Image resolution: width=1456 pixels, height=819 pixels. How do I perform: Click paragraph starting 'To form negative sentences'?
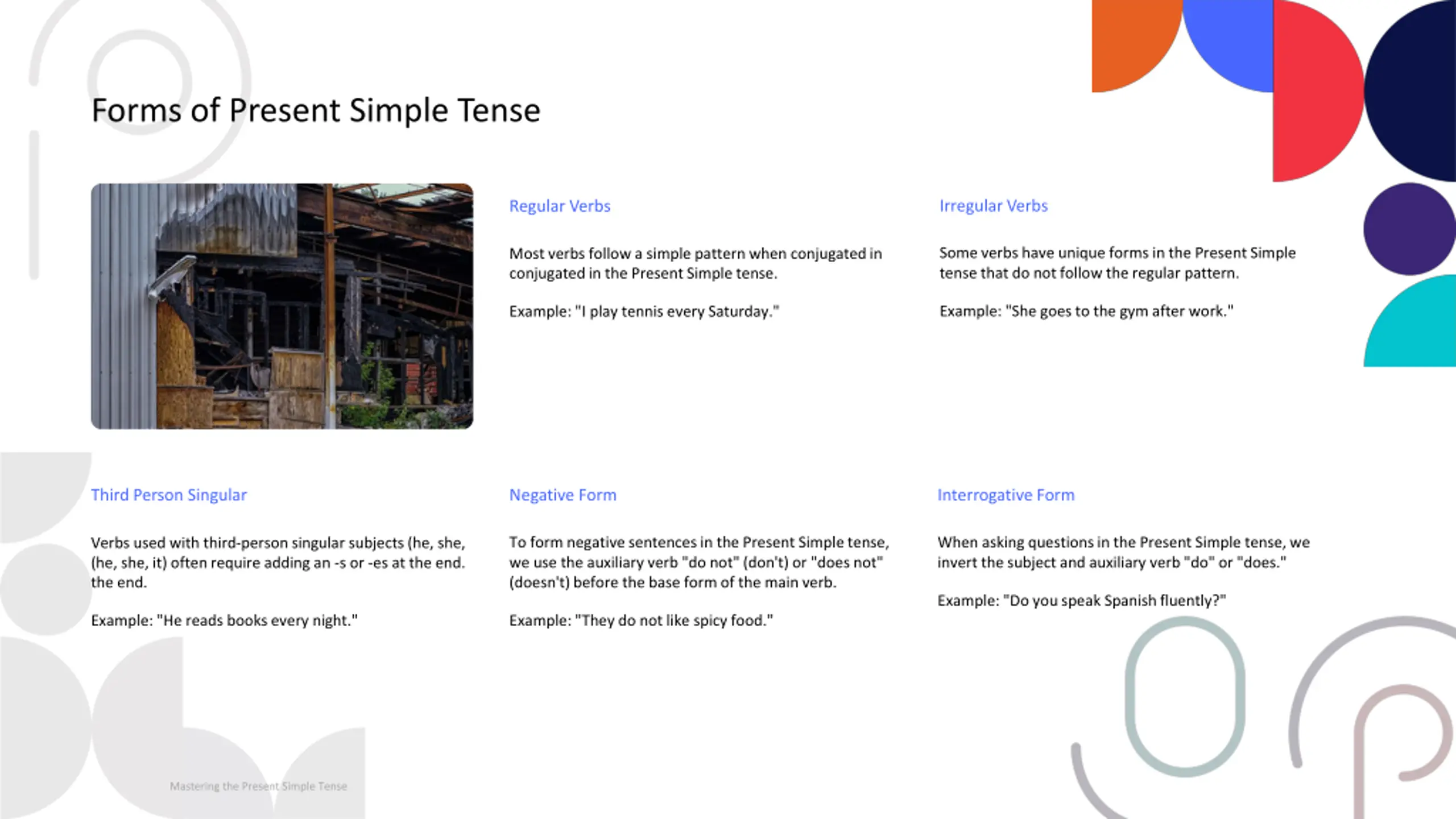point(699,562)
